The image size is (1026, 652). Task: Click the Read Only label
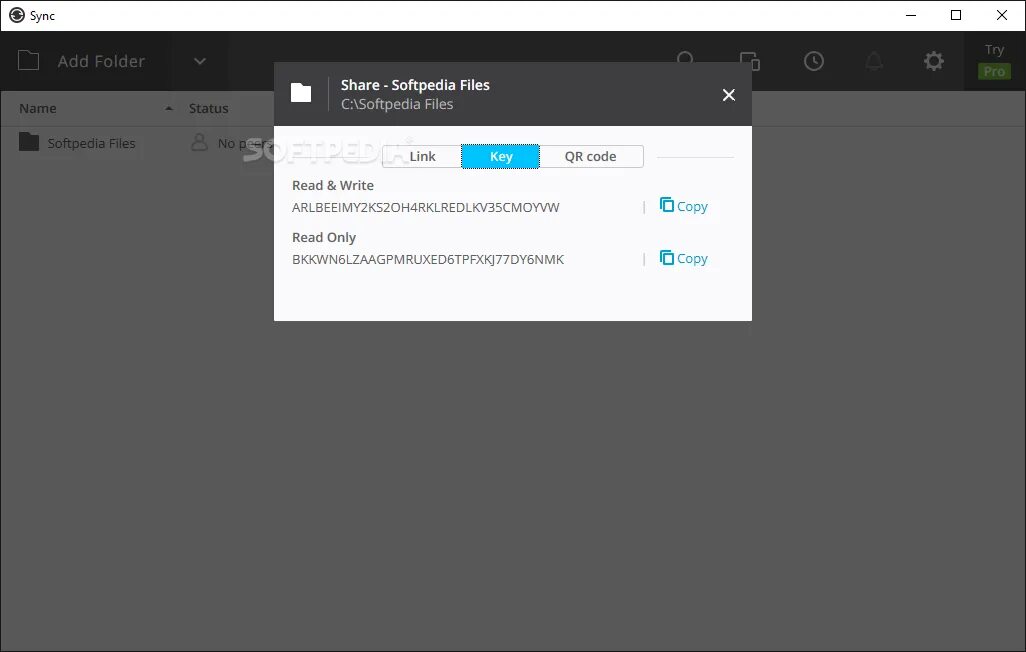pyautogui.click(x=324, y=237)
